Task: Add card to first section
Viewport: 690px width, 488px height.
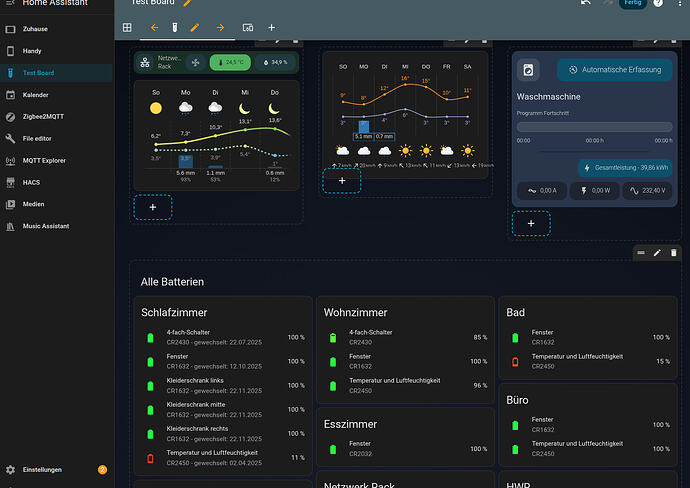Action: 153,207
